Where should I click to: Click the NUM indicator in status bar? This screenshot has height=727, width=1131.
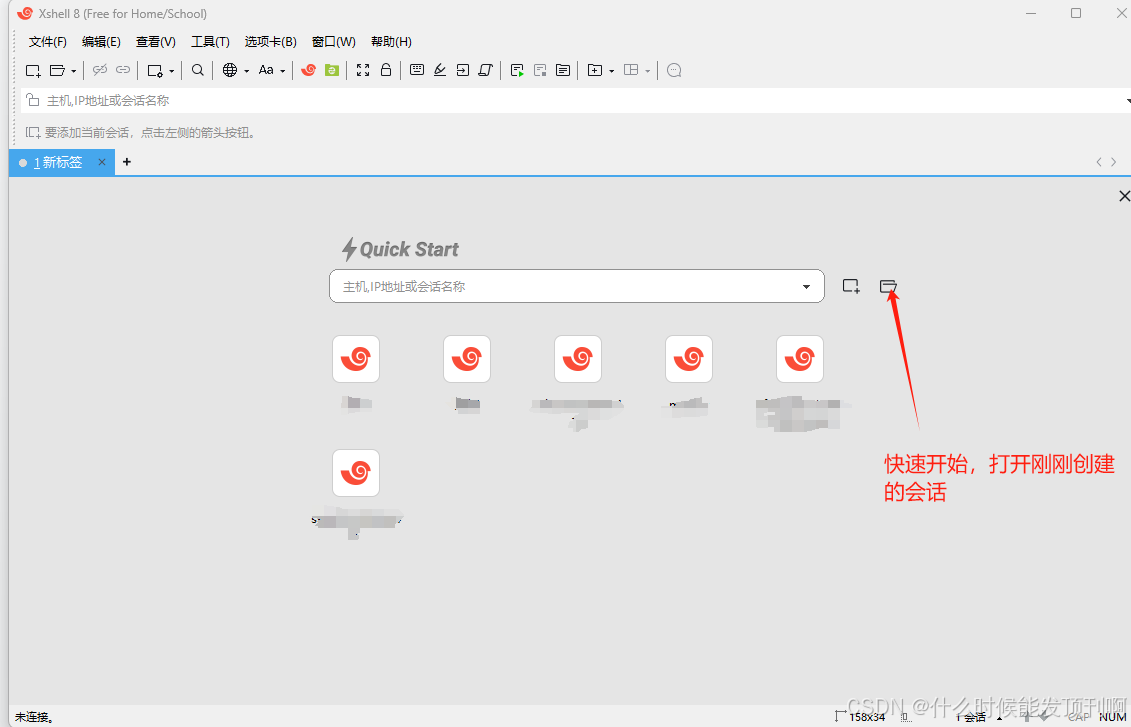click(x=1113, y=717)
